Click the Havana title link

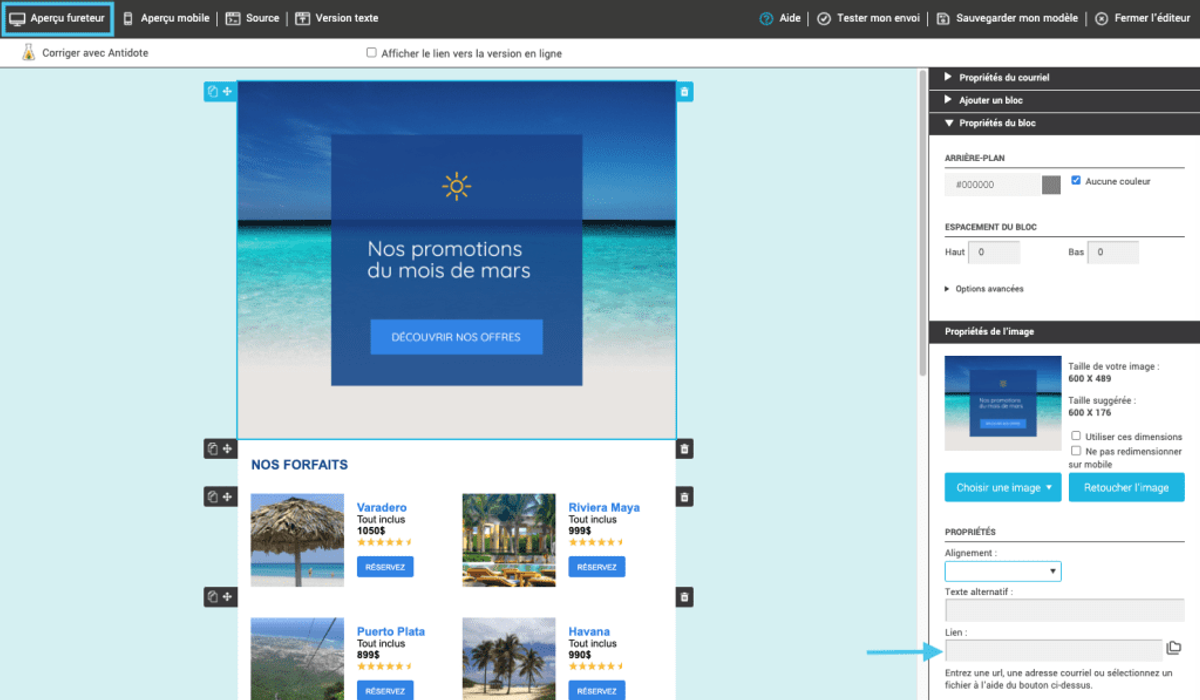coord(589,631)
